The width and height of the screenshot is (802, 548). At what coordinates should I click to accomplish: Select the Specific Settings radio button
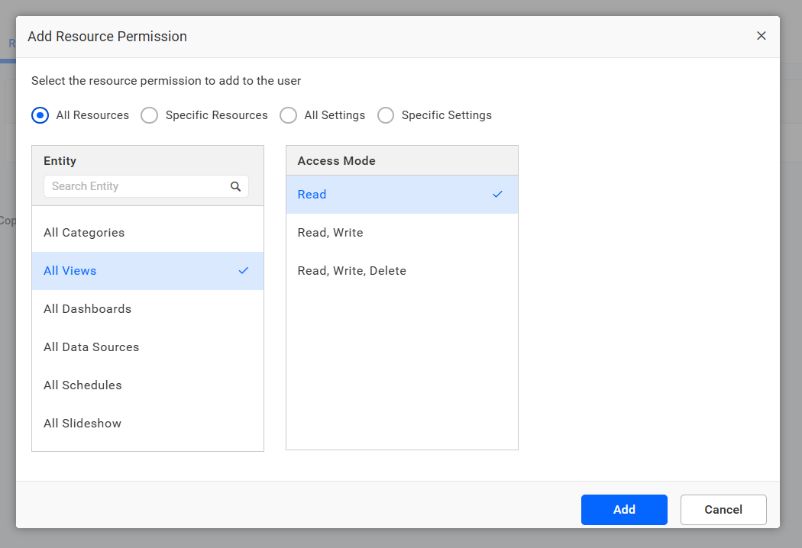386,115
